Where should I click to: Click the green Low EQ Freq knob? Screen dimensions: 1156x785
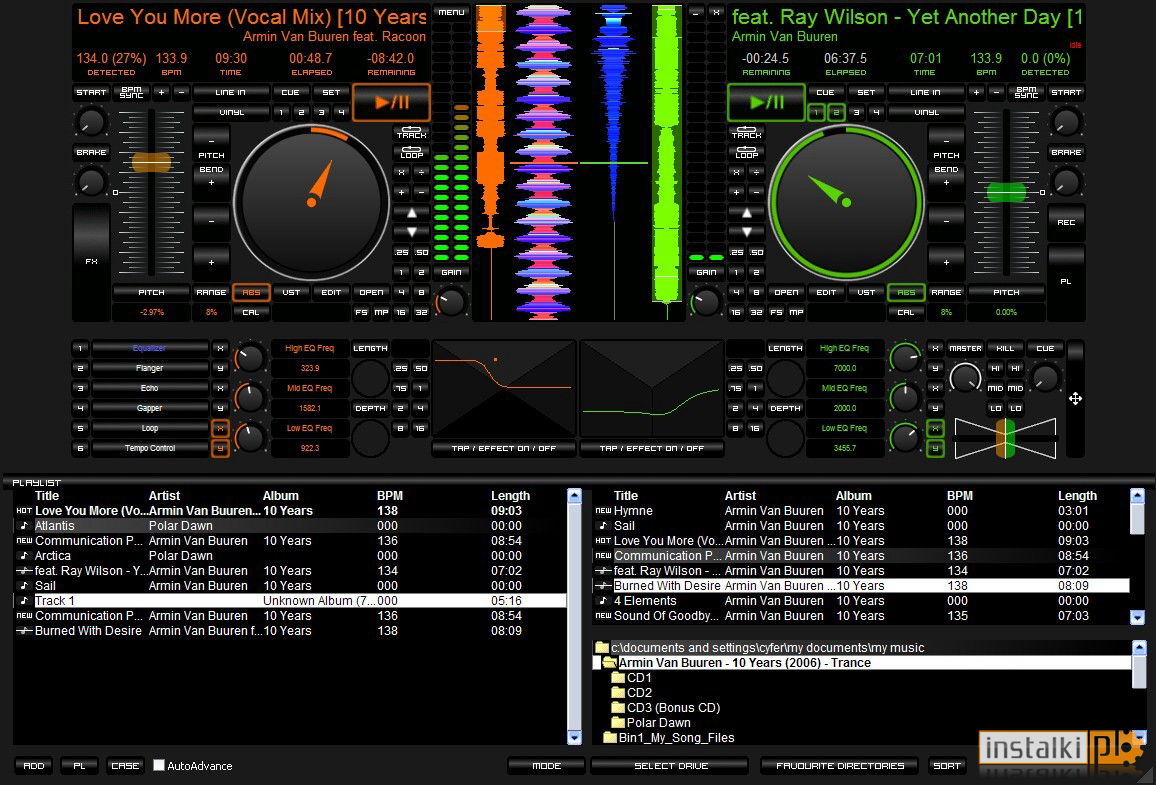pos(905,437)
